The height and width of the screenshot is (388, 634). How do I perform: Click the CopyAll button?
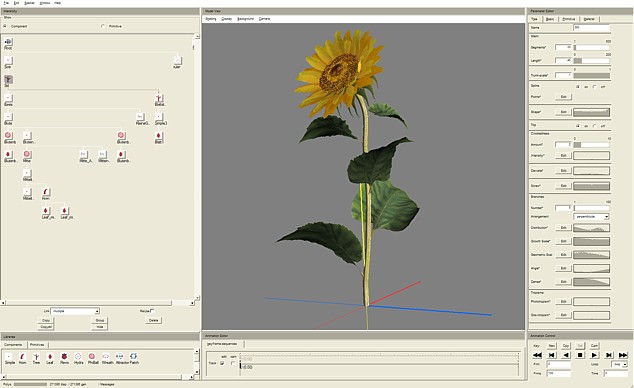(x=46, y=327)
